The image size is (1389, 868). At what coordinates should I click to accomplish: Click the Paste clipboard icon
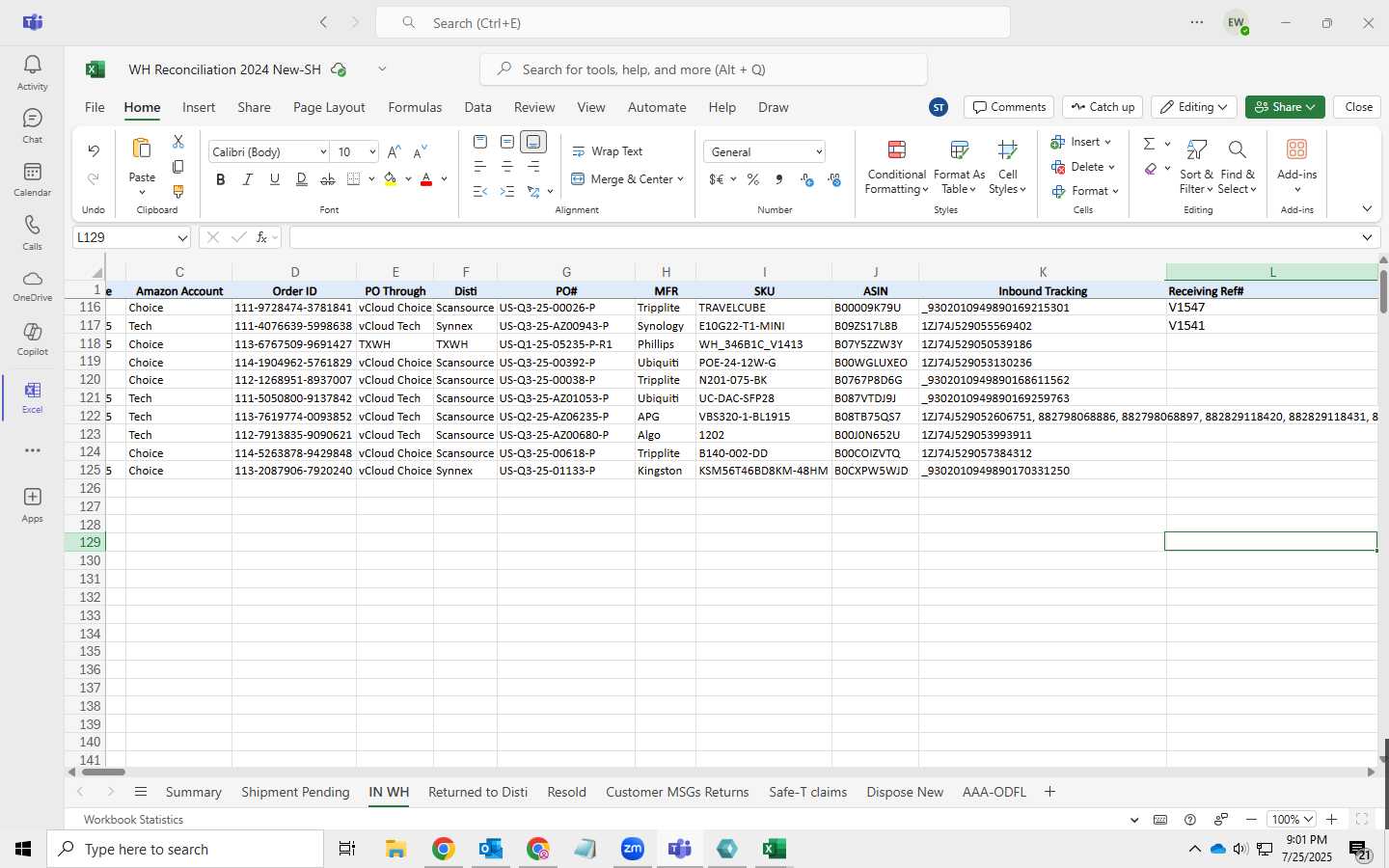click(x=142, y=149)
